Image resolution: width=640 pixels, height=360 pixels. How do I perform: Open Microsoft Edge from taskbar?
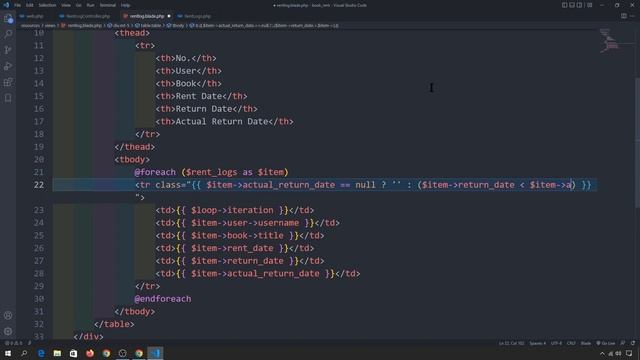click(x=41, y=353)
